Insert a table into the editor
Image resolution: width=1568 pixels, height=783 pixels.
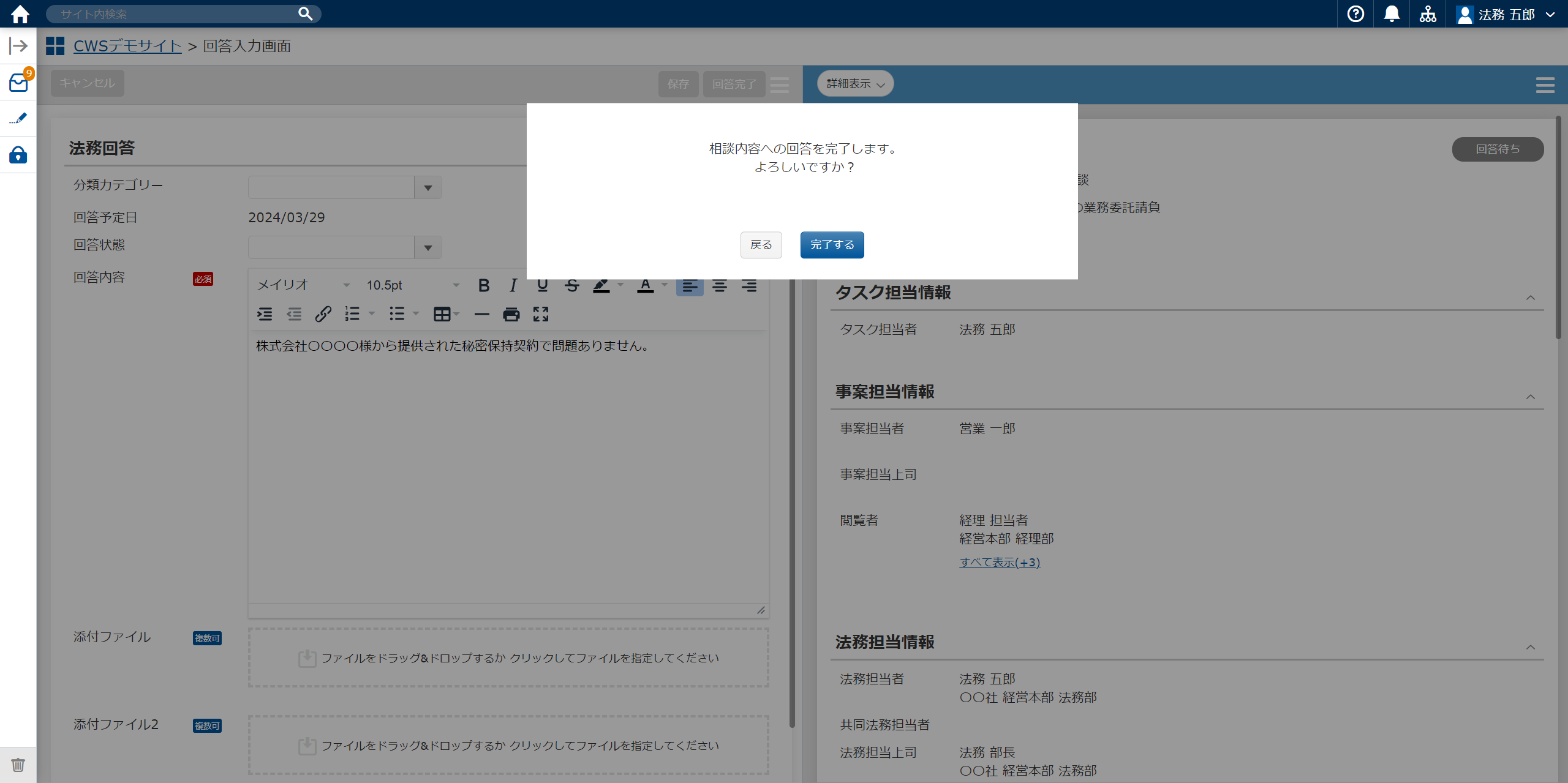tap(442, 314)
